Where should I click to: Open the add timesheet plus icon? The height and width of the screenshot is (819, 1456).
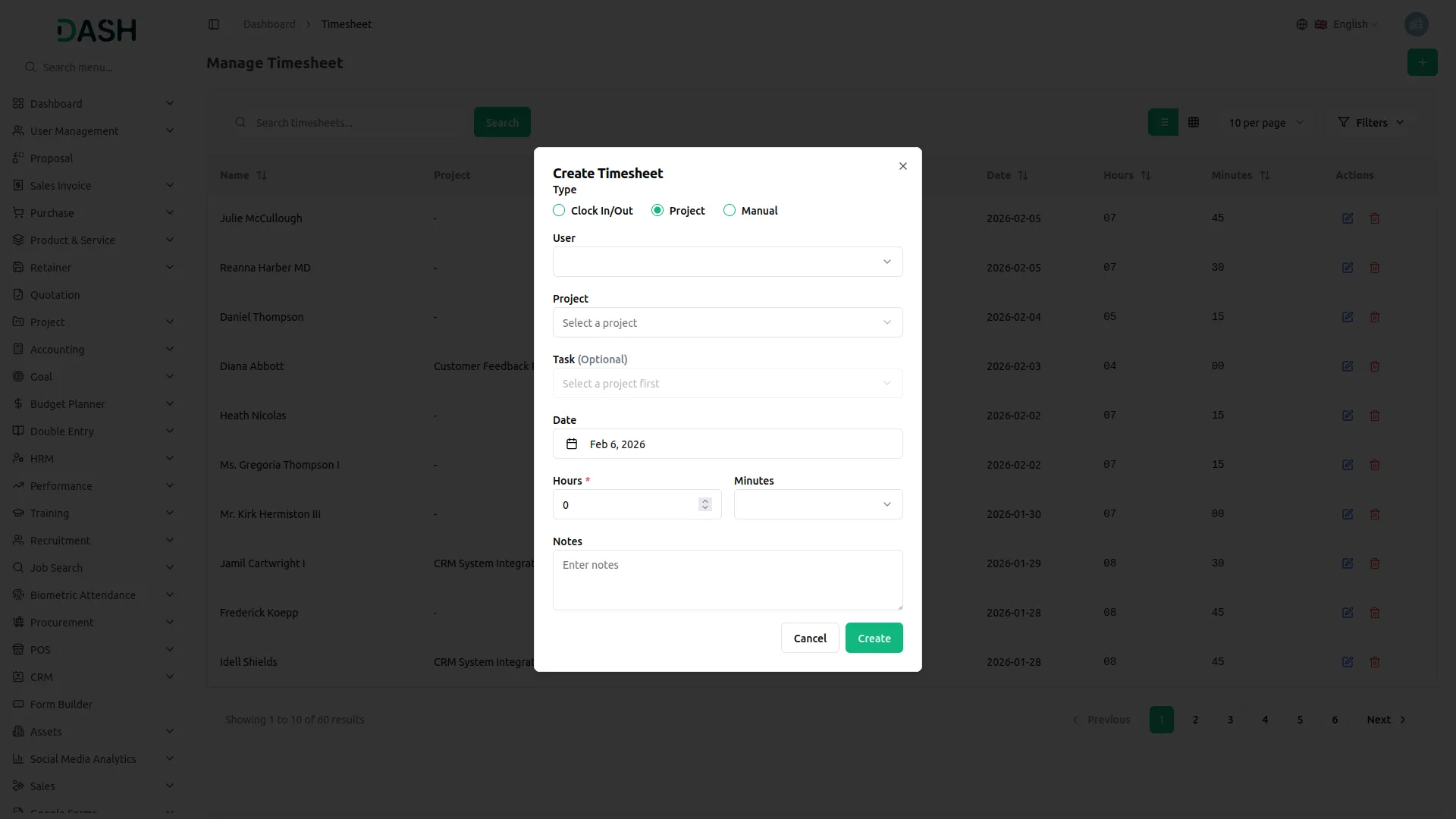tap(1422, 62)
